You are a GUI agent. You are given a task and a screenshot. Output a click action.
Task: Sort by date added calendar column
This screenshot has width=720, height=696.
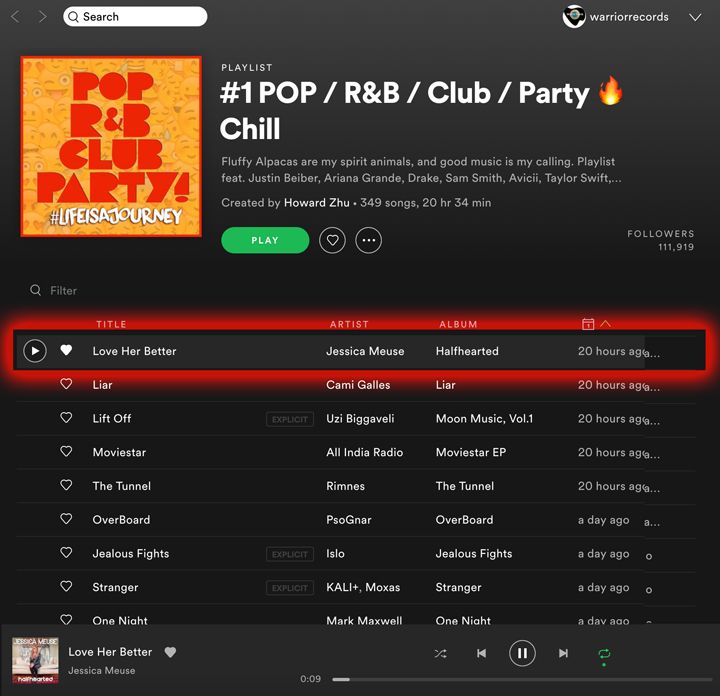pos(588,324)
